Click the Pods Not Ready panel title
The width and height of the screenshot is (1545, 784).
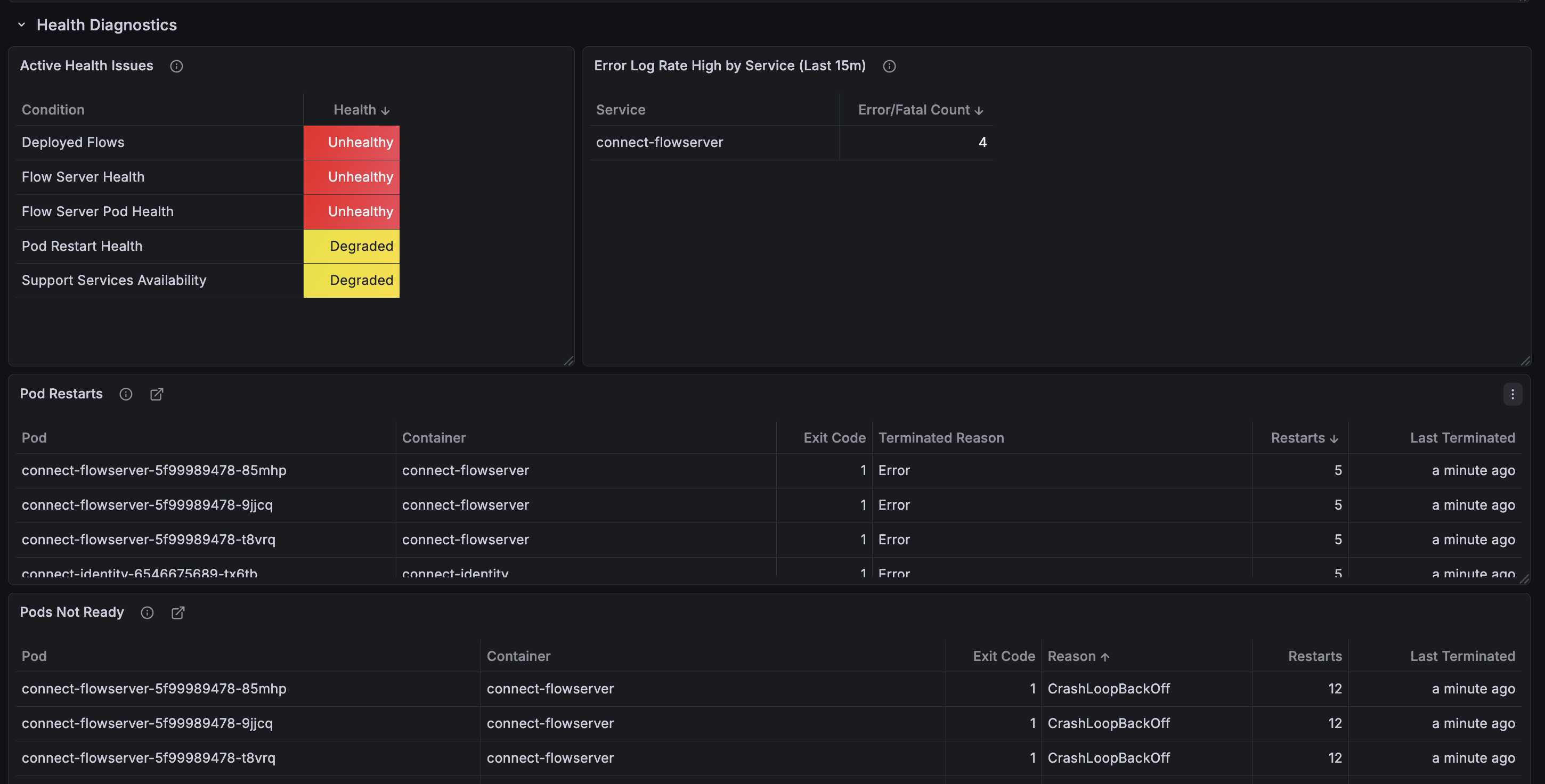tap(72, 612)
